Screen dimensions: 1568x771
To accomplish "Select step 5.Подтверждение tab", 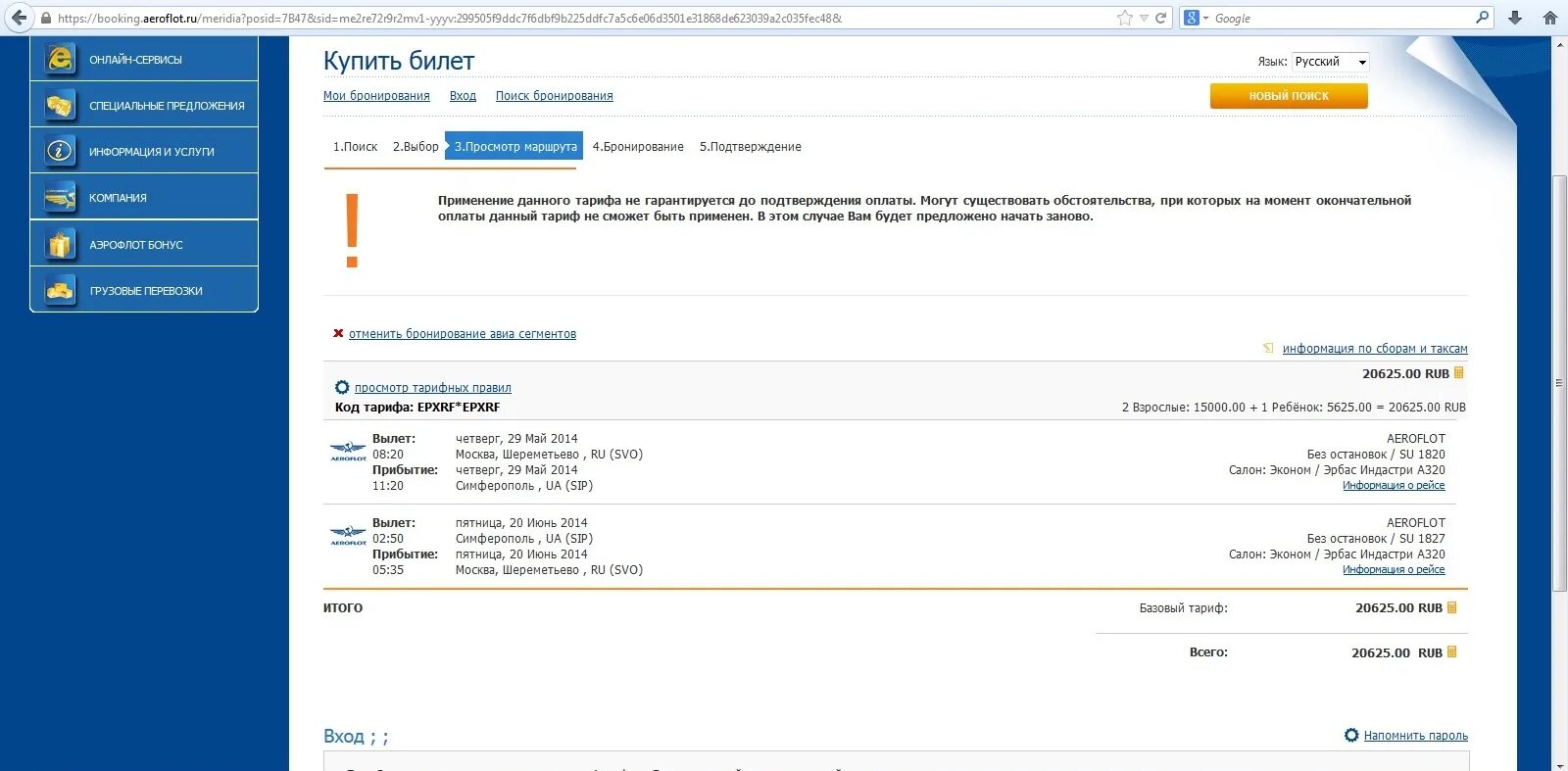I will [x=750, y=147].
